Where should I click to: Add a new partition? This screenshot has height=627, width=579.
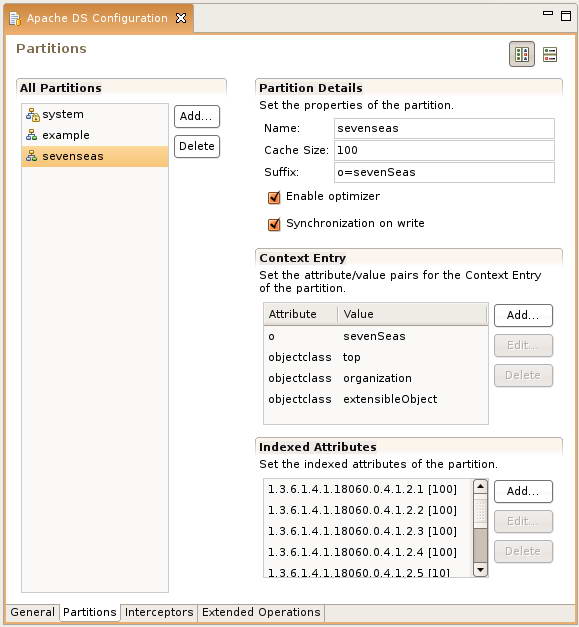click(x=197, y=116)
